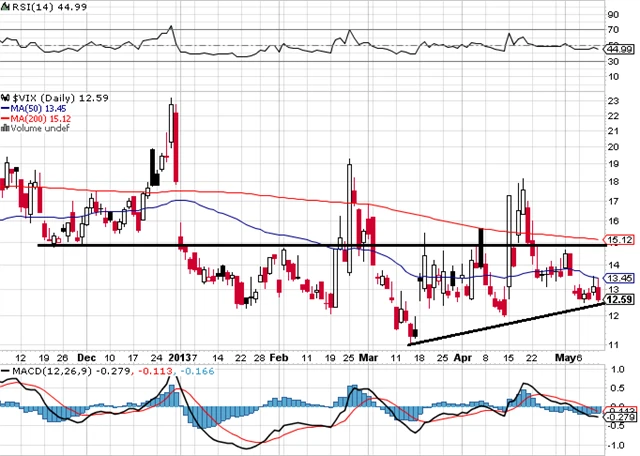Select the $VIX (Daily) title label
The height and width of the screenshot is (456, 640).
pos(40,97)
